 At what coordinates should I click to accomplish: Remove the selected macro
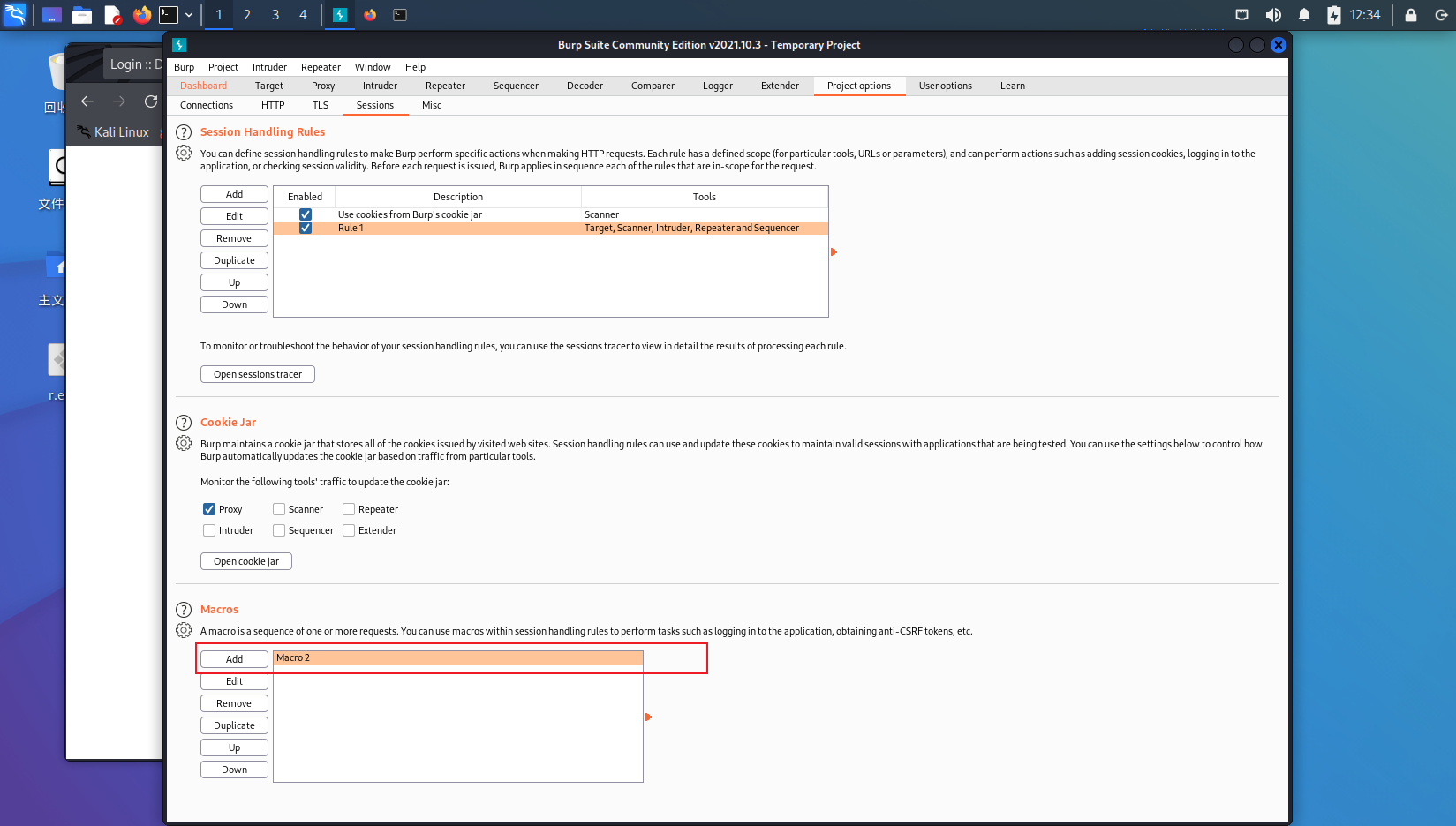234,703
